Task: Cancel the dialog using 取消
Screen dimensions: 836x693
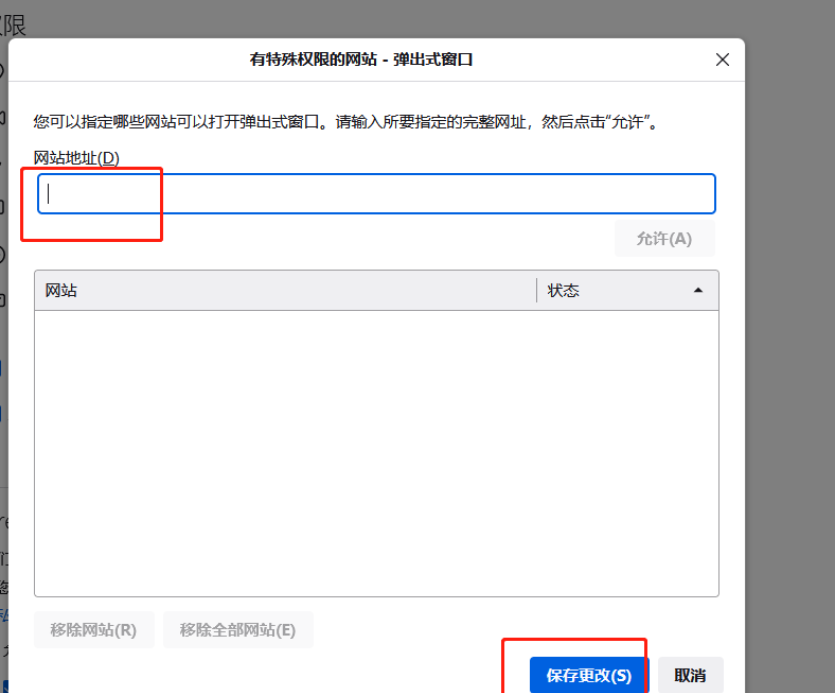Action: pos(690,675)
